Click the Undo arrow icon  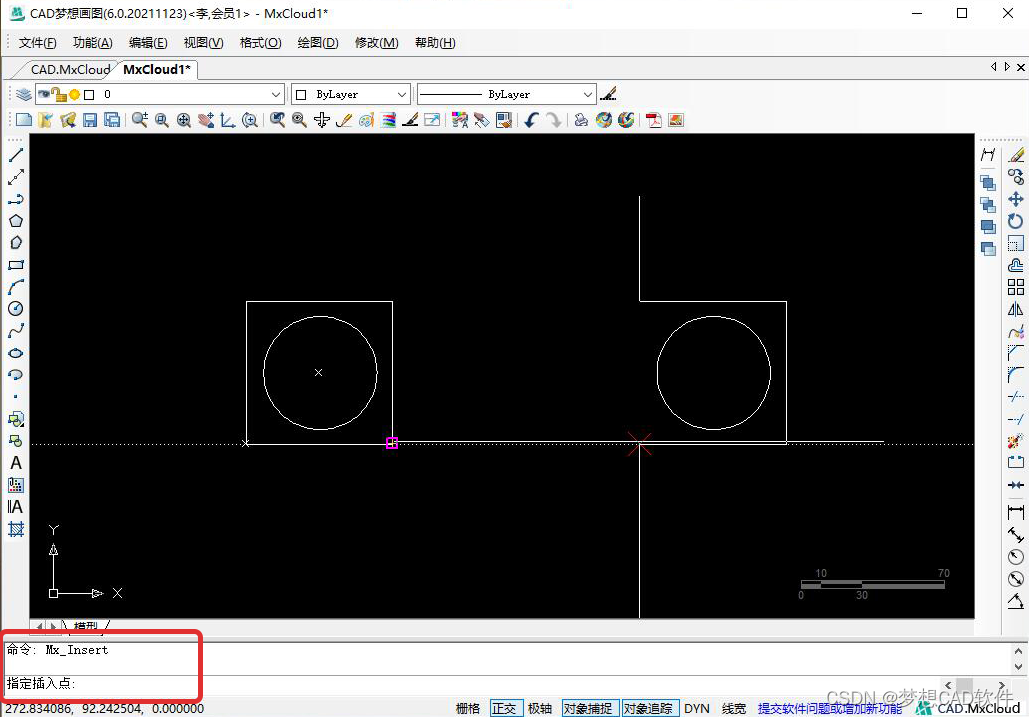(532, 120)
